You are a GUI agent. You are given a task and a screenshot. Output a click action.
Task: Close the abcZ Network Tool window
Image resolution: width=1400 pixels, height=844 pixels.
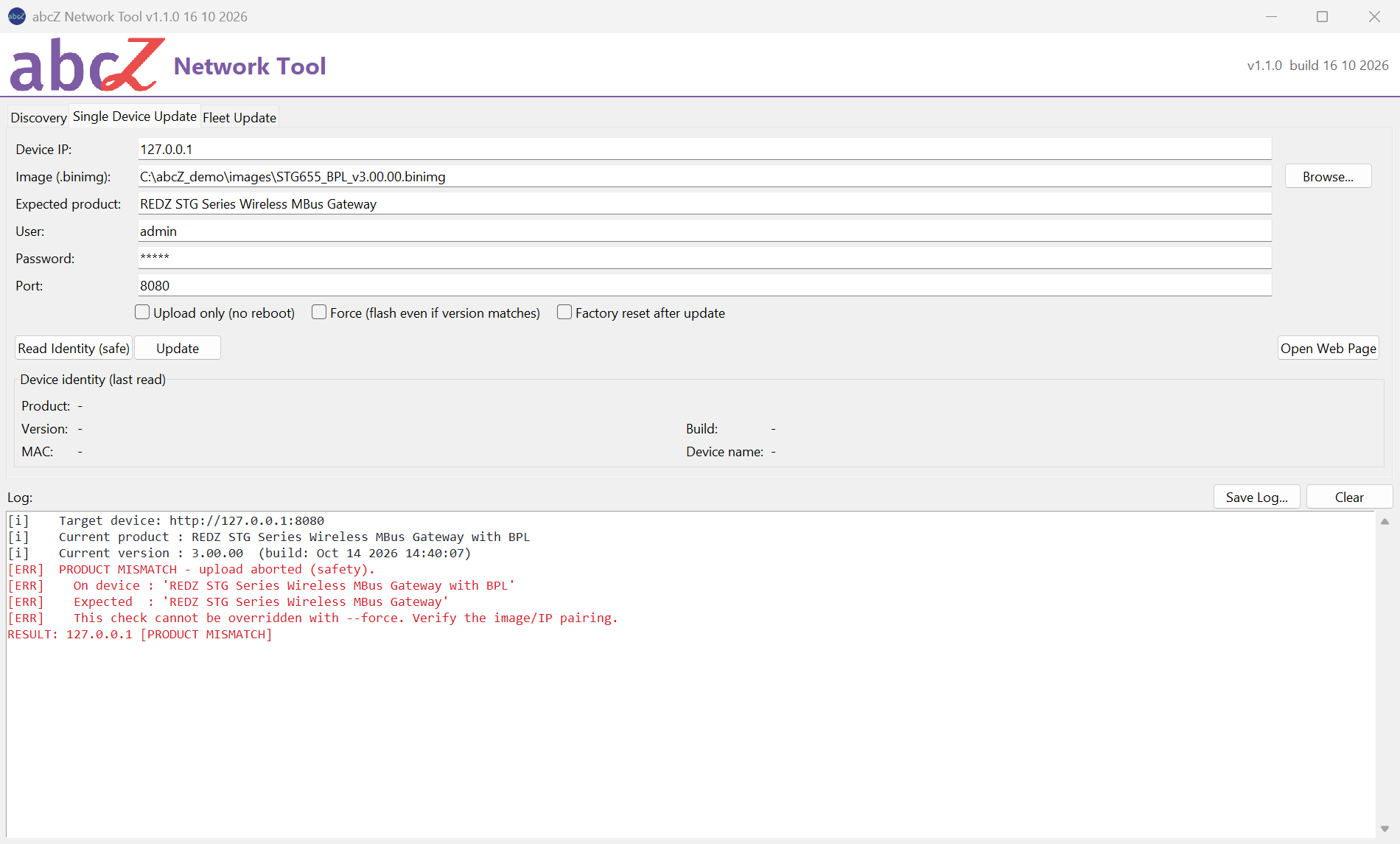(x=1374, y=16)
